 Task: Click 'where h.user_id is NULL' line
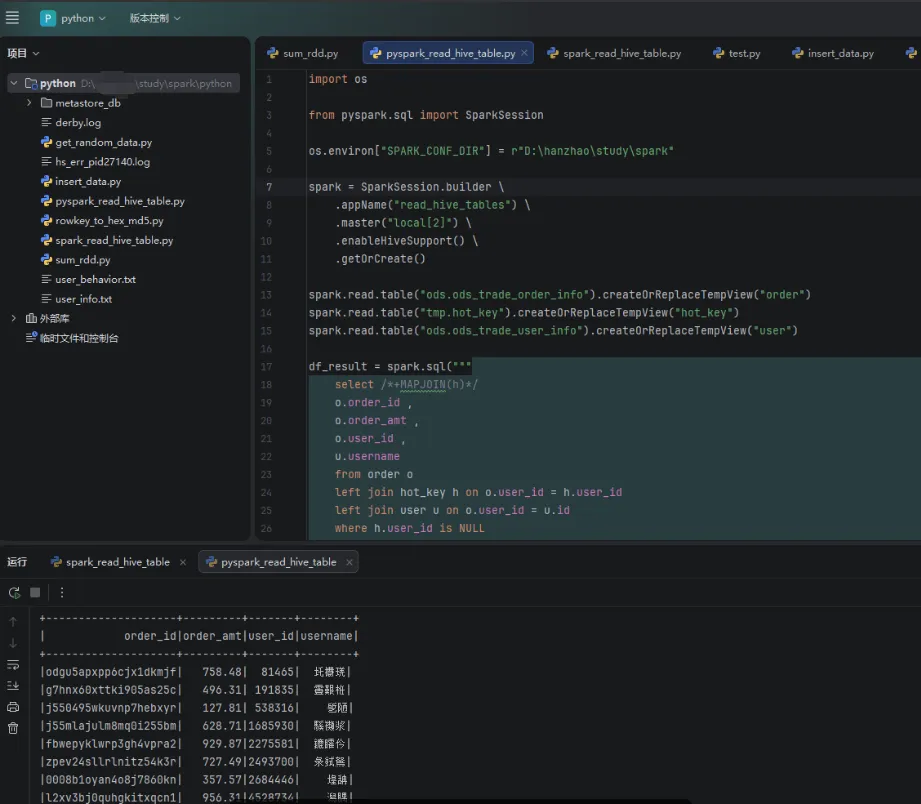tap(409, 528)
